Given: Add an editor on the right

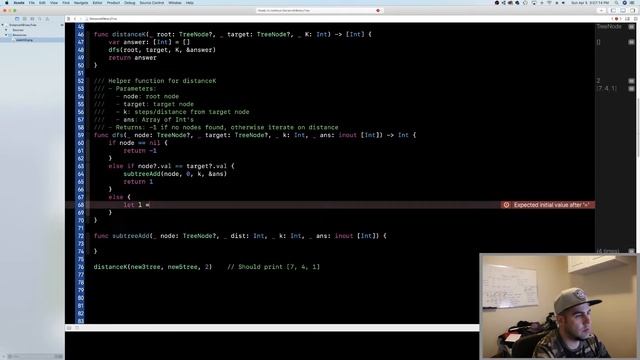Looking at the screenshot, I should click(x=635, y=19).
